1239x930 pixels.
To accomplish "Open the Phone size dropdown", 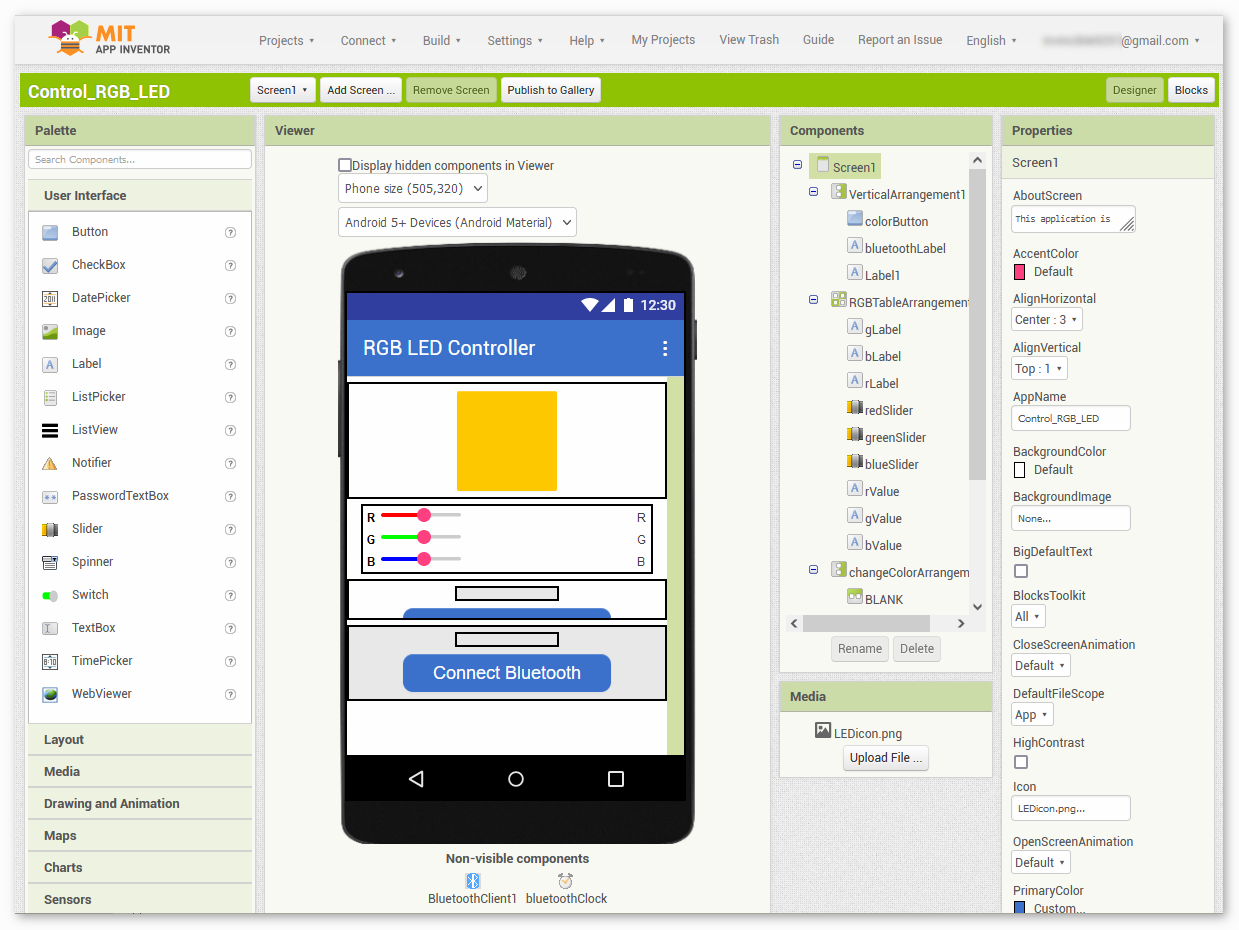I will pyautogui.click(x=413, y=188).
